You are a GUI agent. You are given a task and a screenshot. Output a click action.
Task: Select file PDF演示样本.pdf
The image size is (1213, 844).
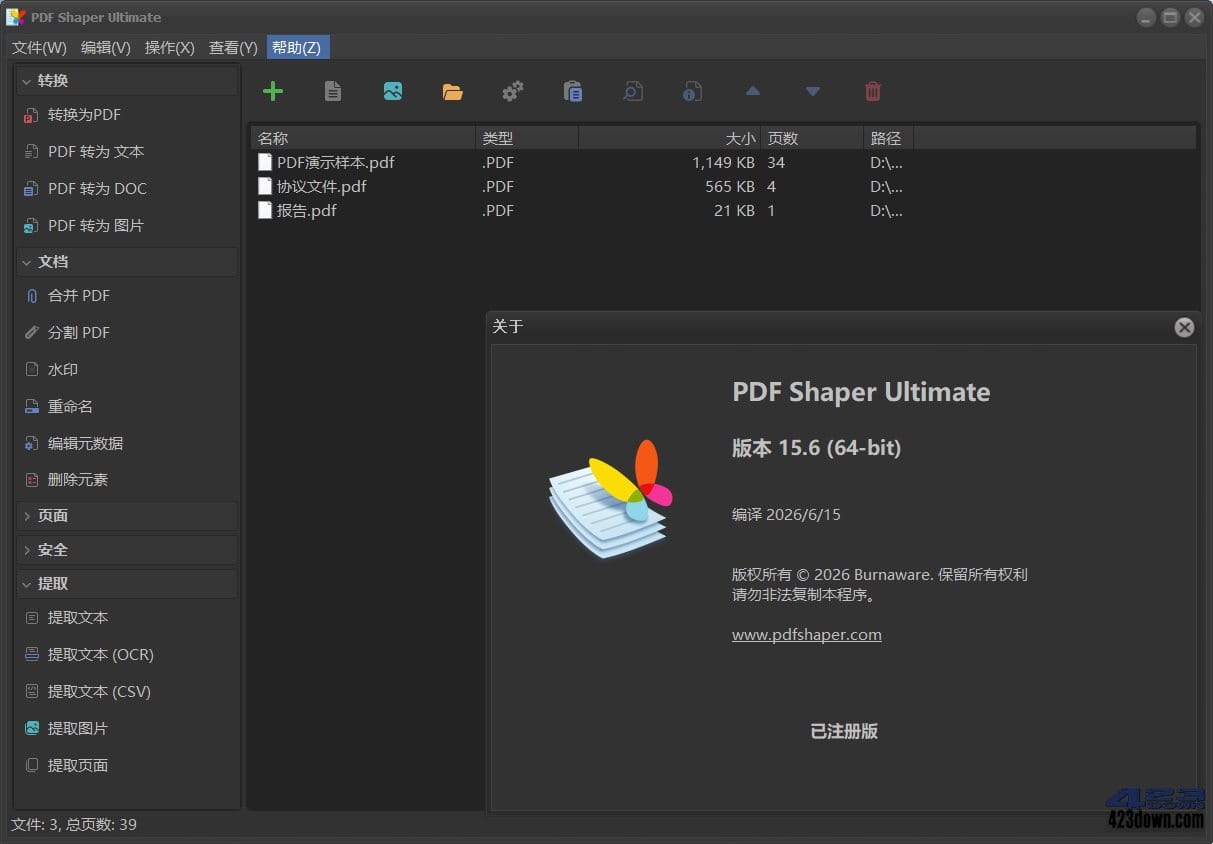pyautogui.click(x=335, y=162)
